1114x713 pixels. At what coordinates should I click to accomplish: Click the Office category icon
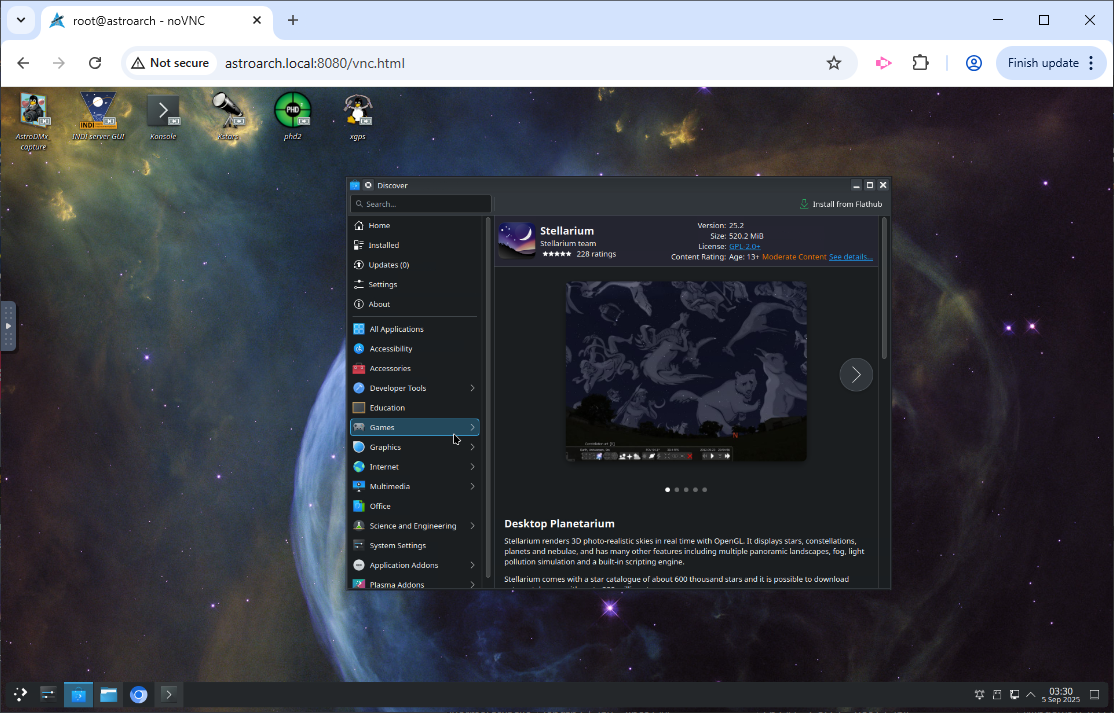[x=359, y=506]
